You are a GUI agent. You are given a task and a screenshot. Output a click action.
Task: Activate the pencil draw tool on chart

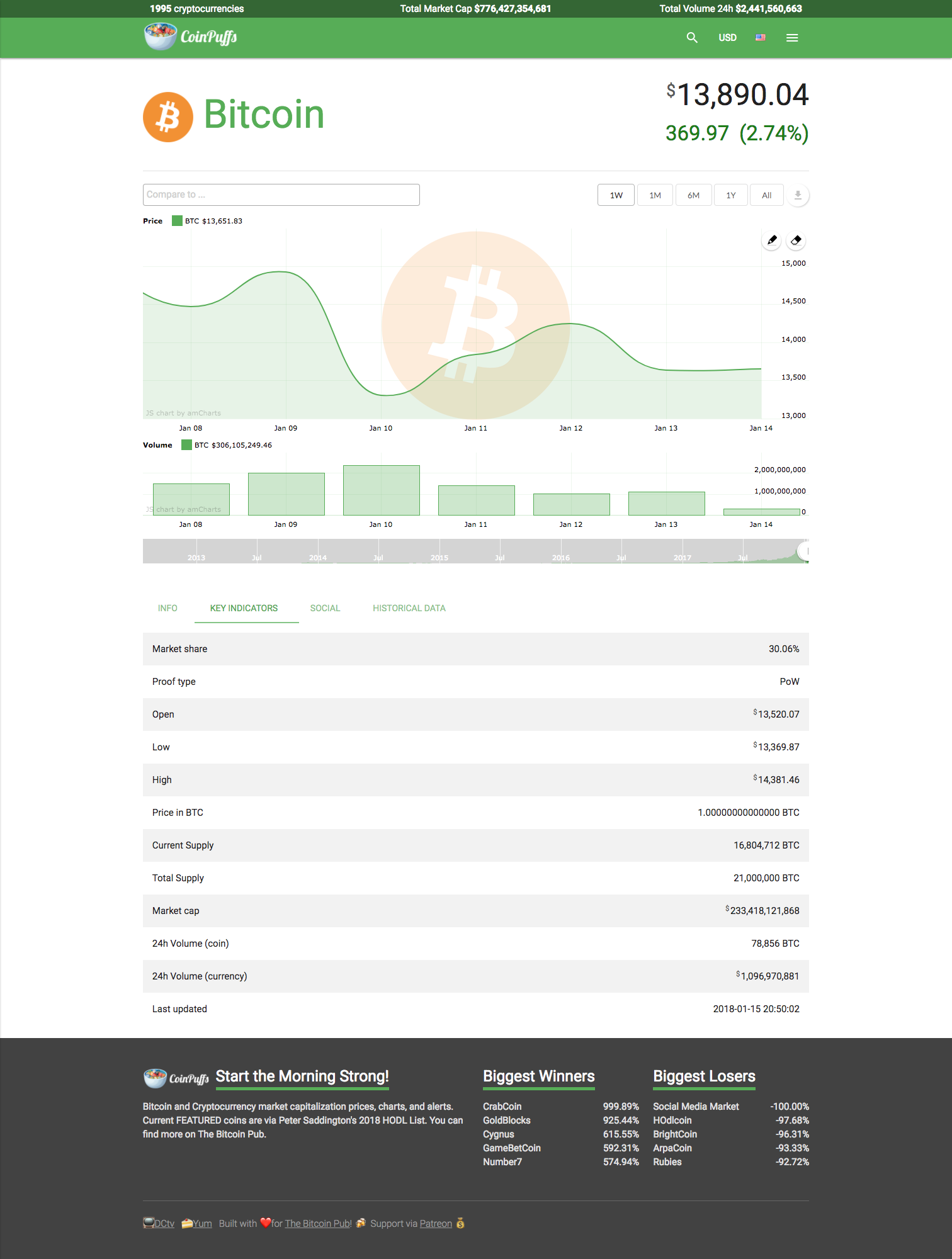click(x=772, y=240)
